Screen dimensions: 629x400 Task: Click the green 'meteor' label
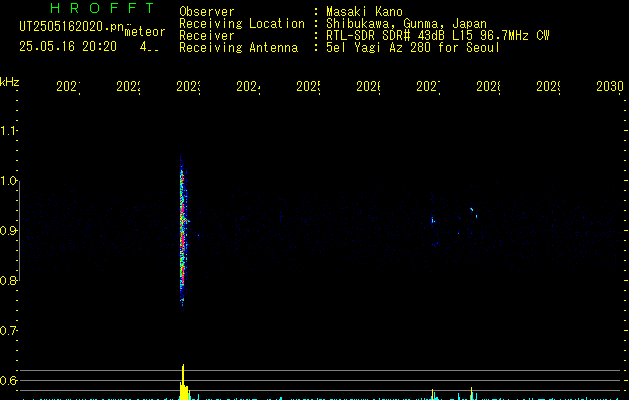tap(145, 32)
